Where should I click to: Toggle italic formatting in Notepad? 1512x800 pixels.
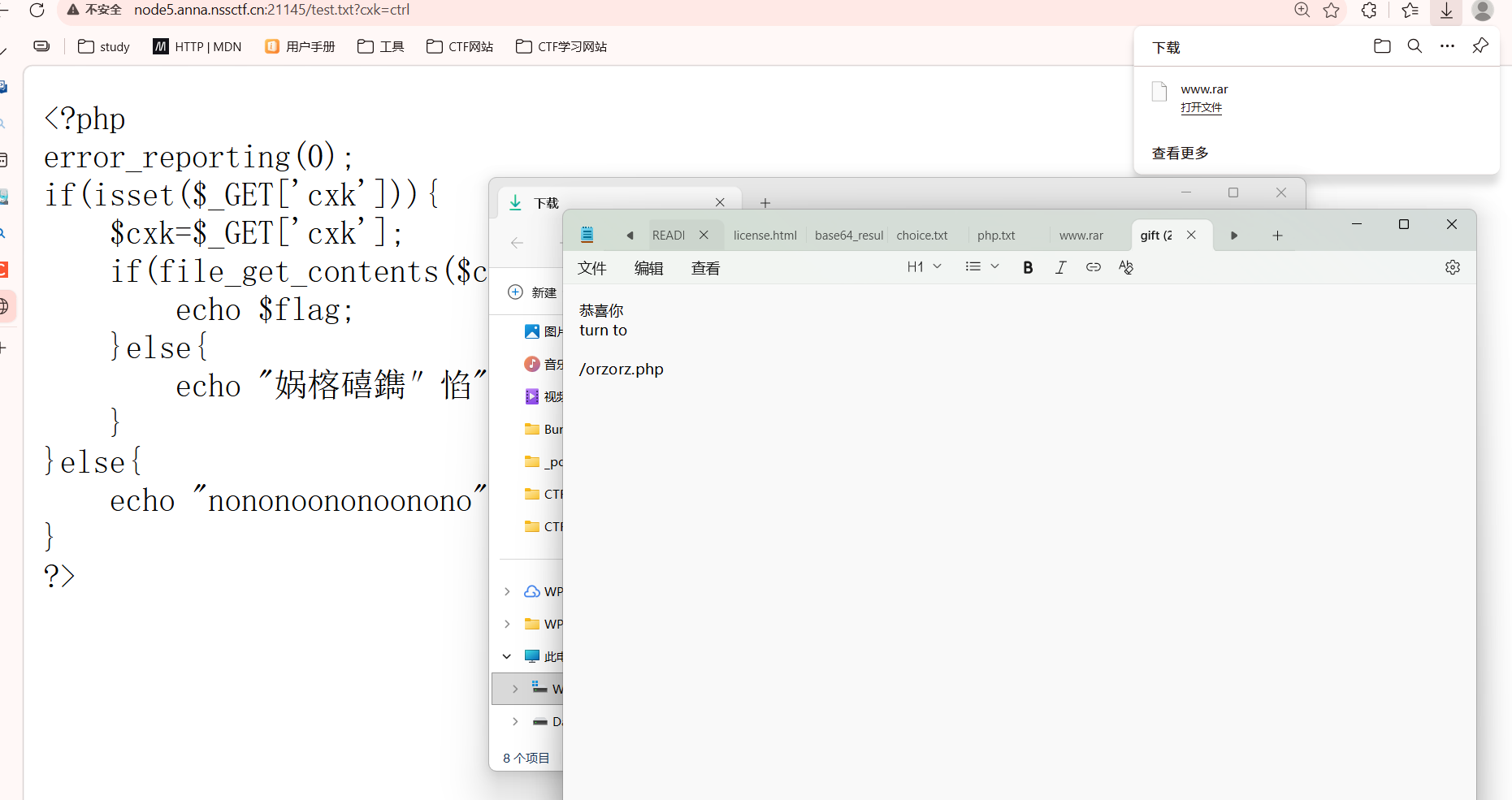pyautogui.click(x=1060, y=267)
